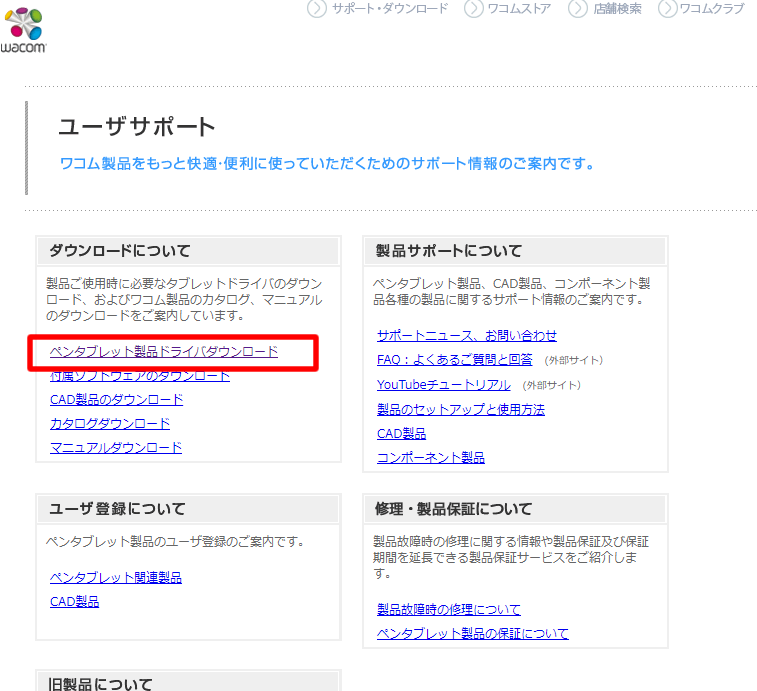
Task: Click the 旧製品について section heading
Action: [x=100, y=684]
